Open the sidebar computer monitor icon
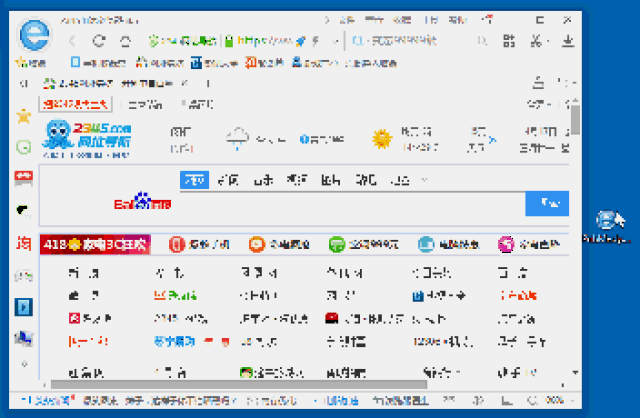 [24, 339]
